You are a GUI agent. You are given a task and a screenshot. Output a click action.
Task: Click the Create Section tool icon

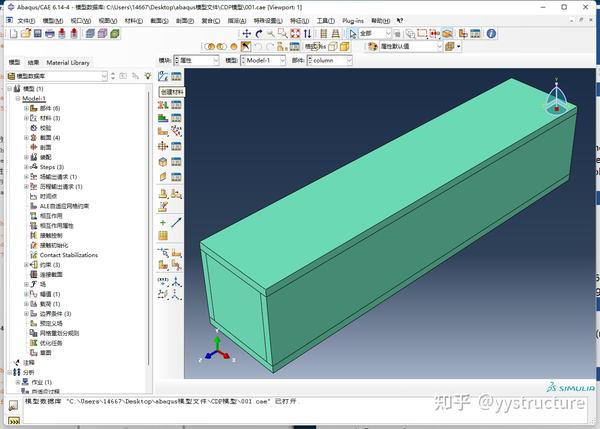(x=163, y=104)
